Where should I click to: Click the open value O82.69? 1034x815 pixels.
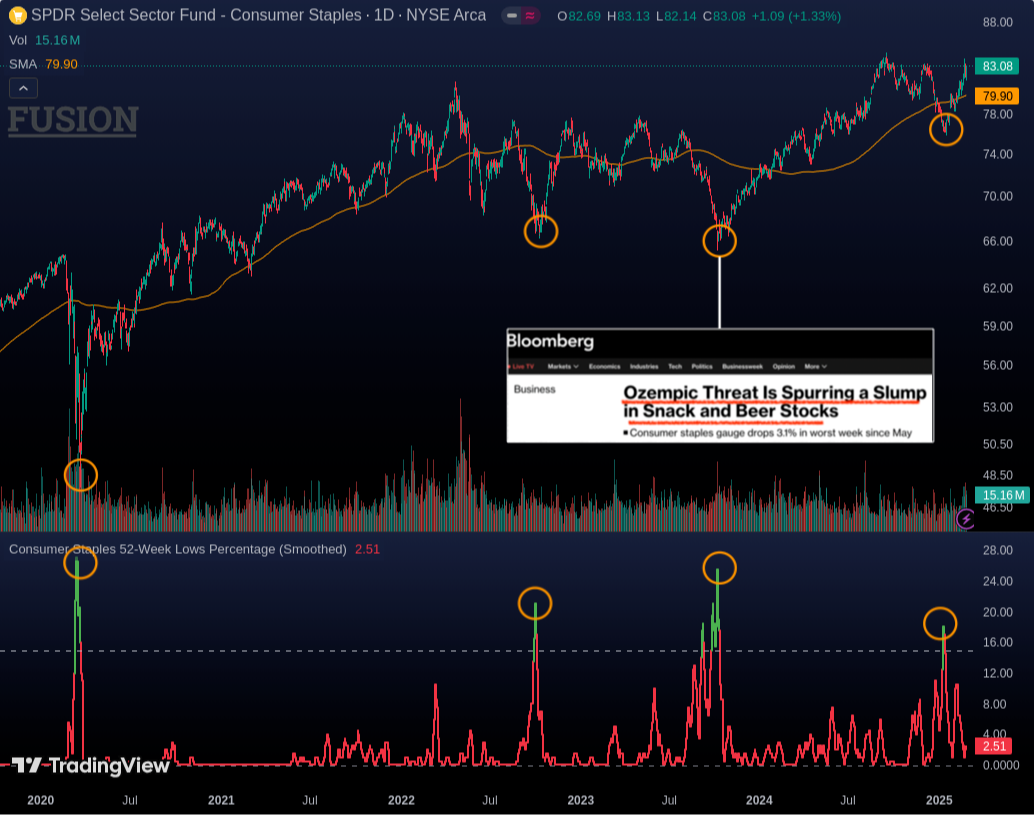tap(579, 16)
